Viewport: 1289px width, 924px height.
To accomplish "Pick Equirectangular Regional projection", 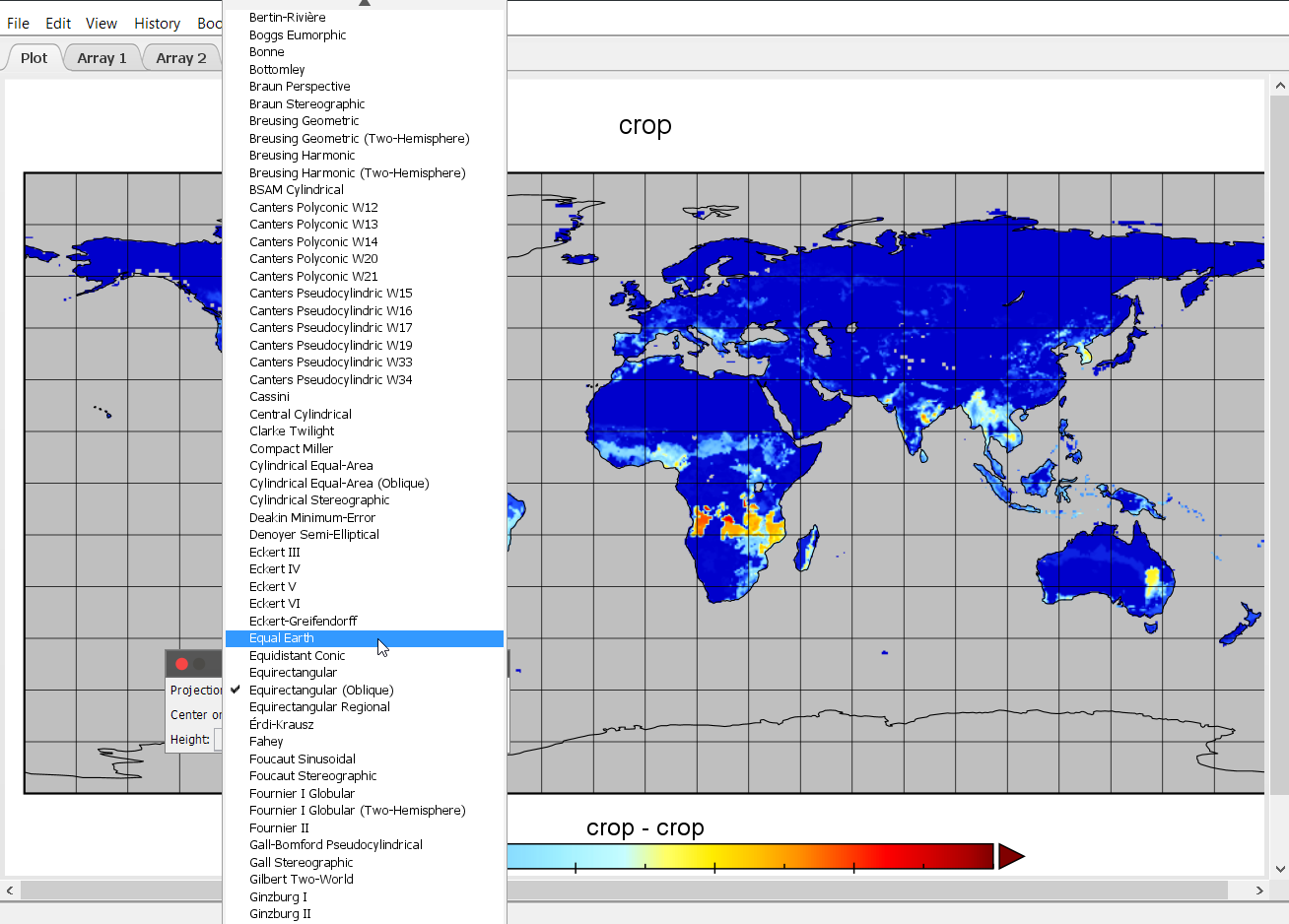I will (365, 707).
